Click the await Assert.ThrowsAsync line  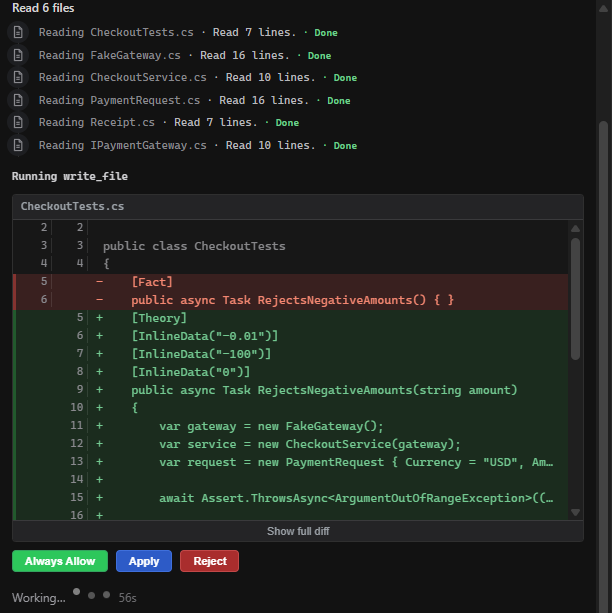(x=290, y=498)
